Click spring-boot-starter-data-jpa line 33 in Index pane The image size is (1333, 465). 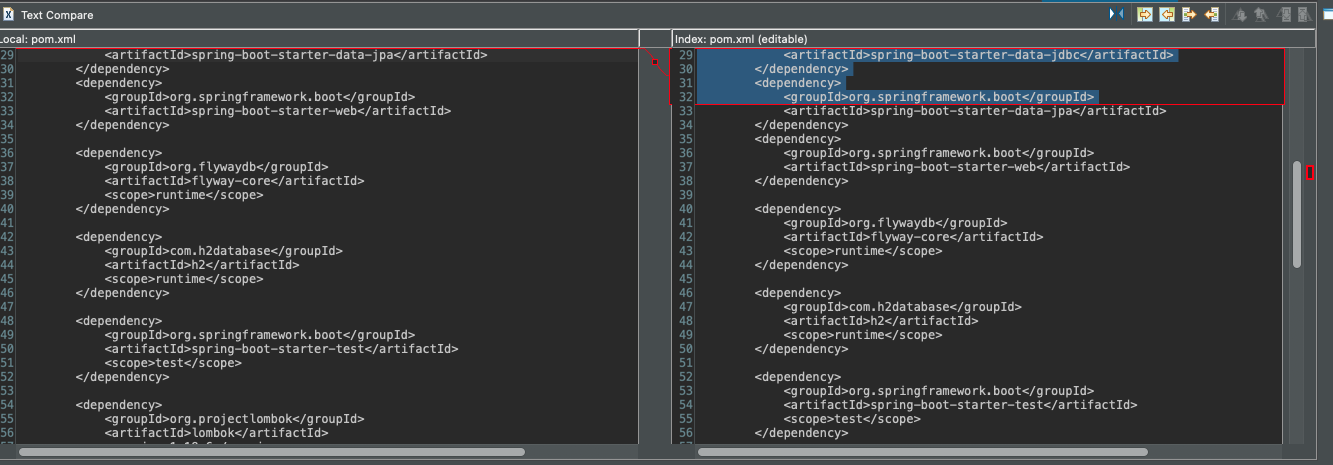(974, 111)
